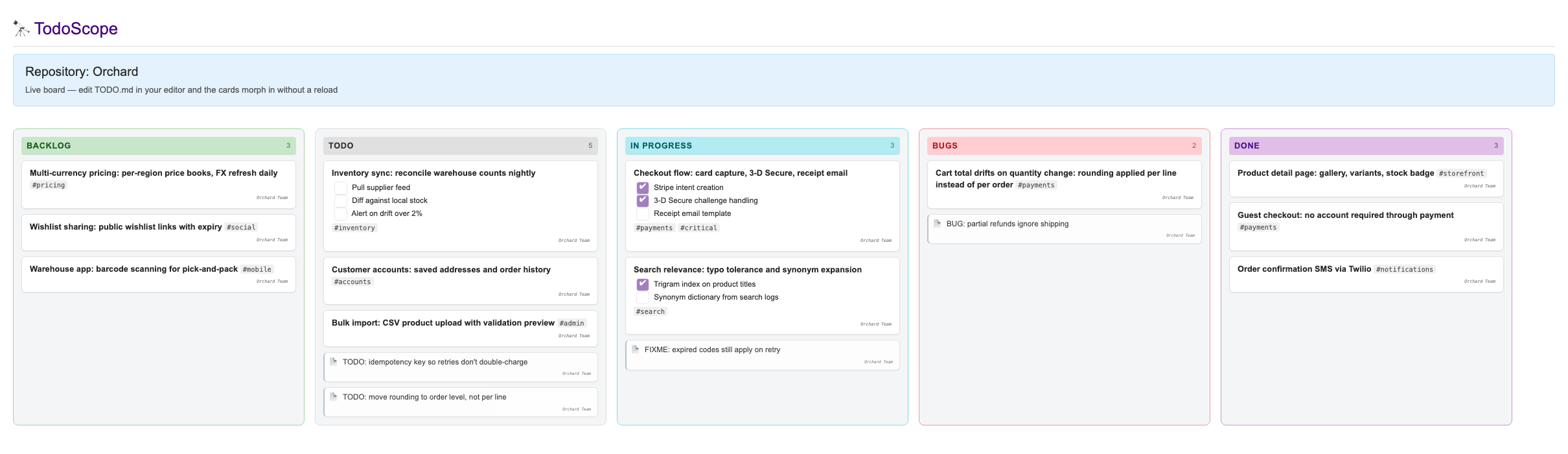The height and width of the screenshot is (454, 1568).
Task: Click the #accounts tag
Action: click(352, 282)
